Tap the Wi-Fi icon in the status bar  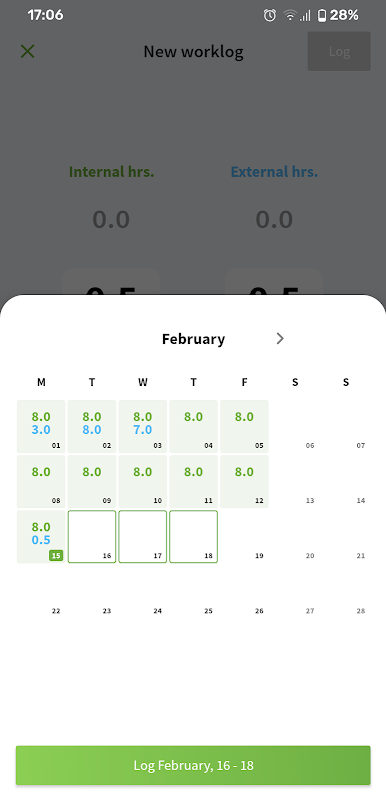coord(290,15)
